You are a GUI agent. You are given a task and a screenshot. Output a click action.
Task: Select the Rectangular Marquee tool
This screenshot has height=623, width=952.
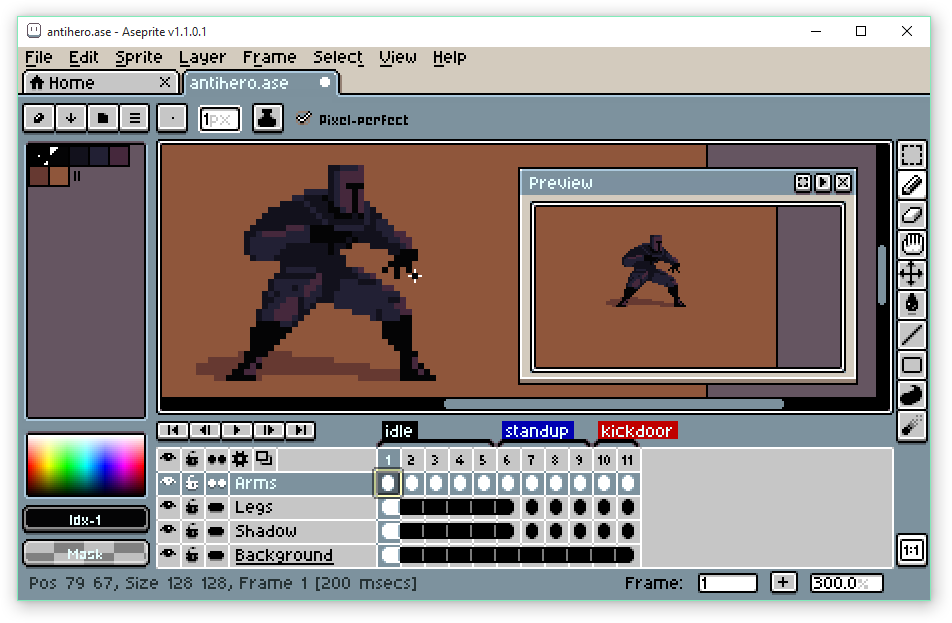[x=911, y=155]
